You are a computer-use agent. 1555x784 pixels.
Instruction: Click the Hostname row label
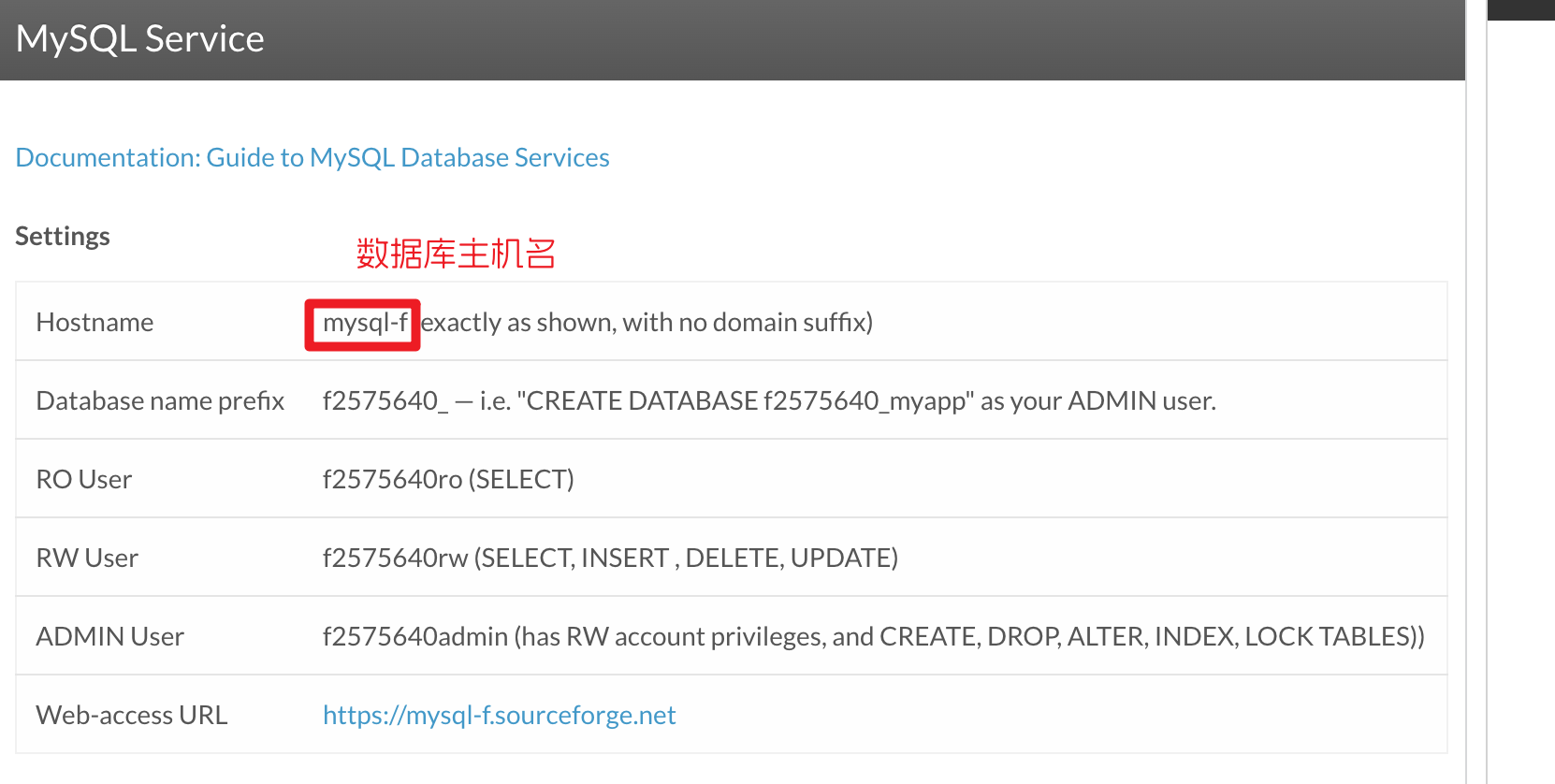click(x=94, y=322)
